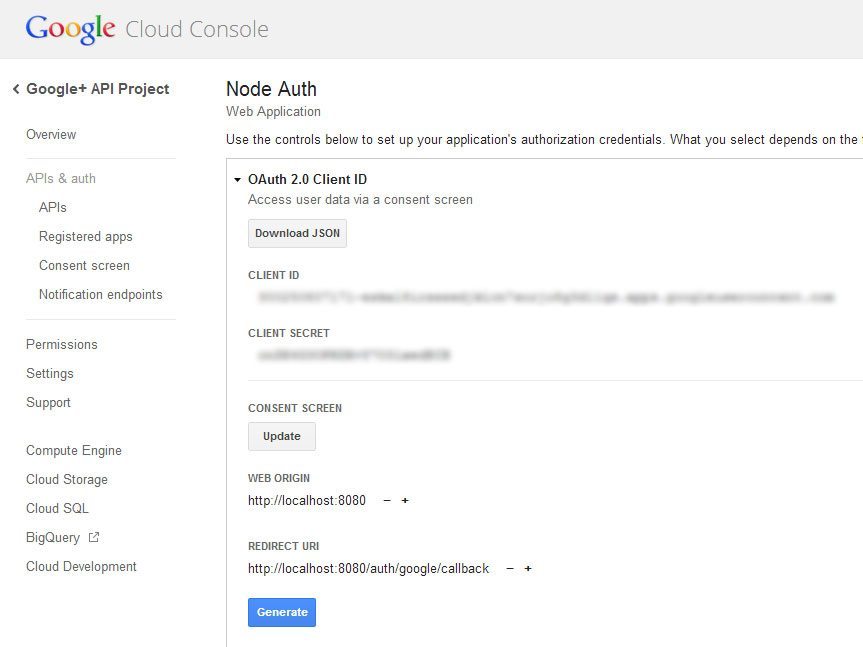The image size is (863, 647).
Task: Click the Google Cloud Console logo
Action: point(147,29)
